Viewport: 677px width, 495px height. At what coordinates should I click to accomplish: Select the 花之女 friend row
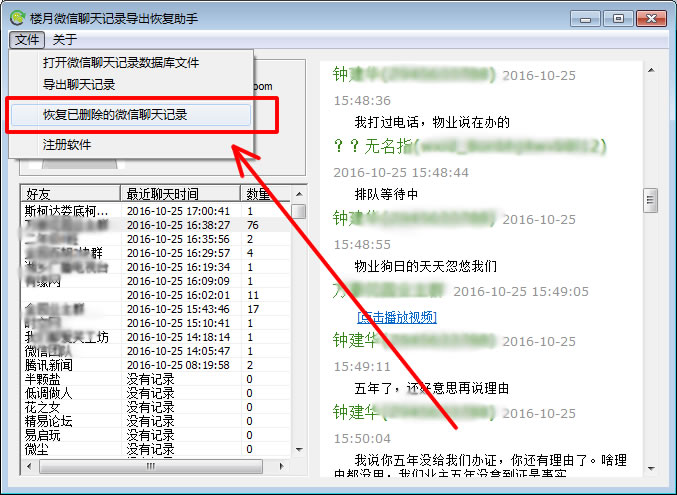(x=156, y=407)
